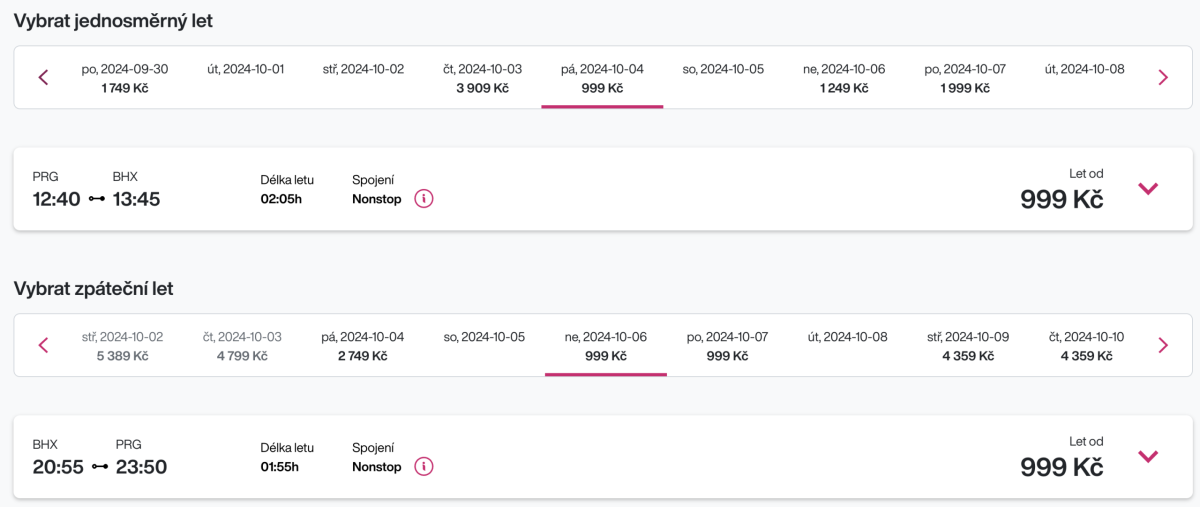Open Nonstop info icon for PRG–BHX flight
This screenshot has width=1200, height=507.
424,199
